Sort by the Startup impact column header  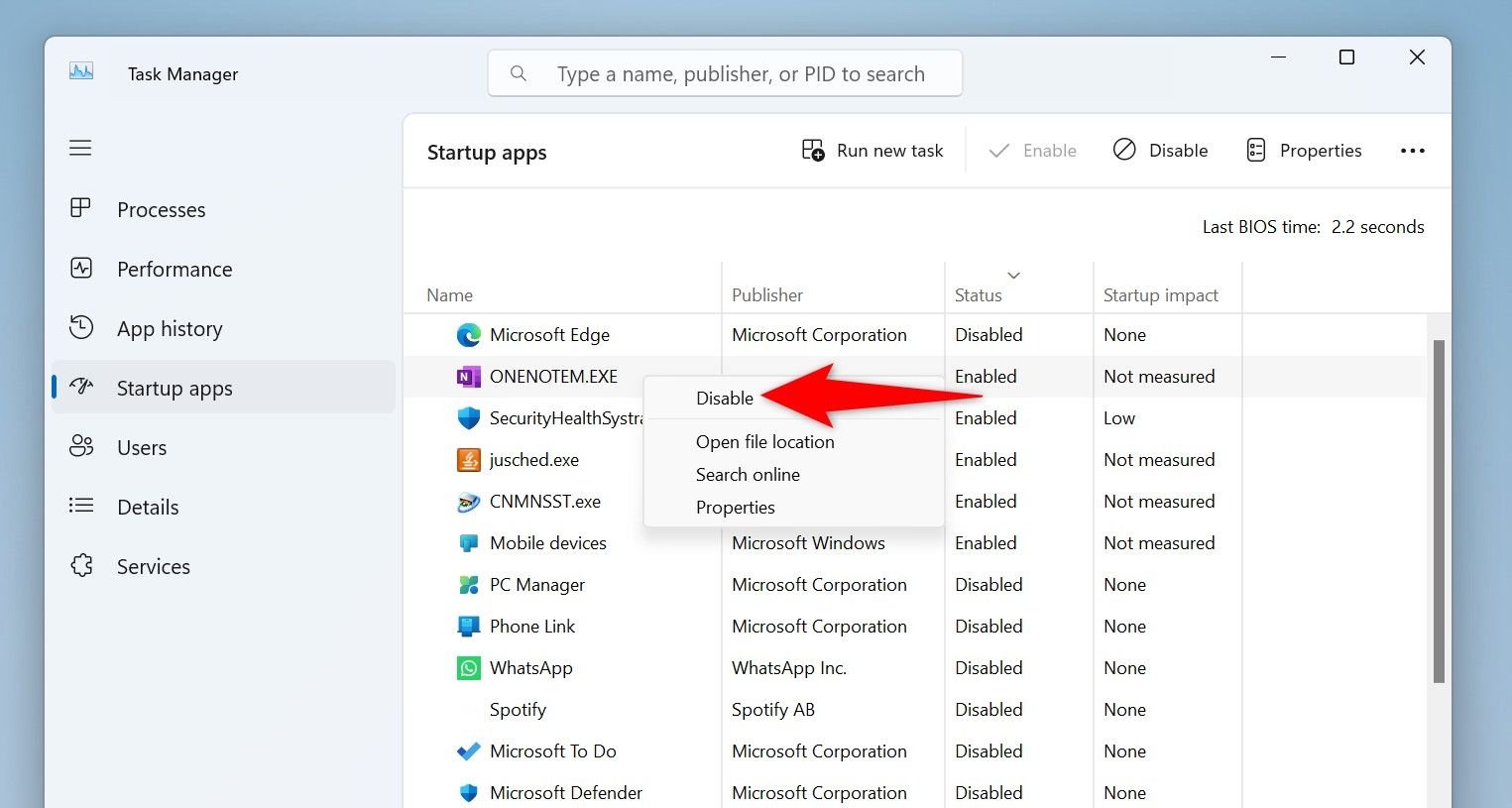pos(1161,295)
